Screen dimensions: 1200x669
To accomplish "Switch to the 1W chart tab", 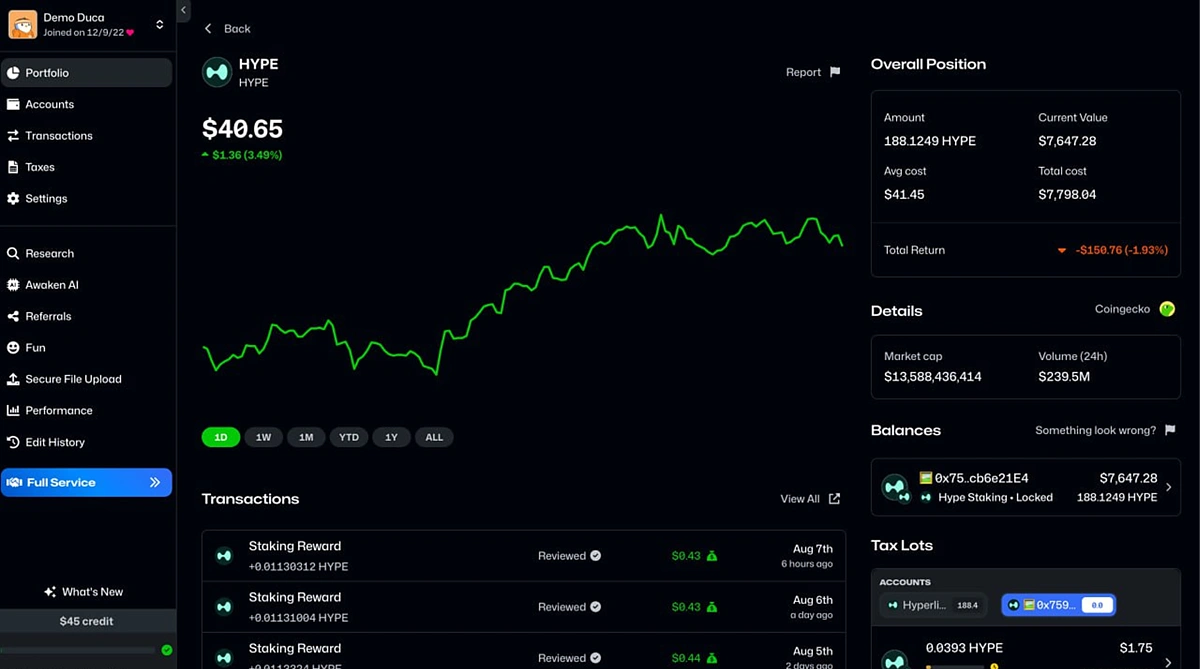I will tap(263, 437).
